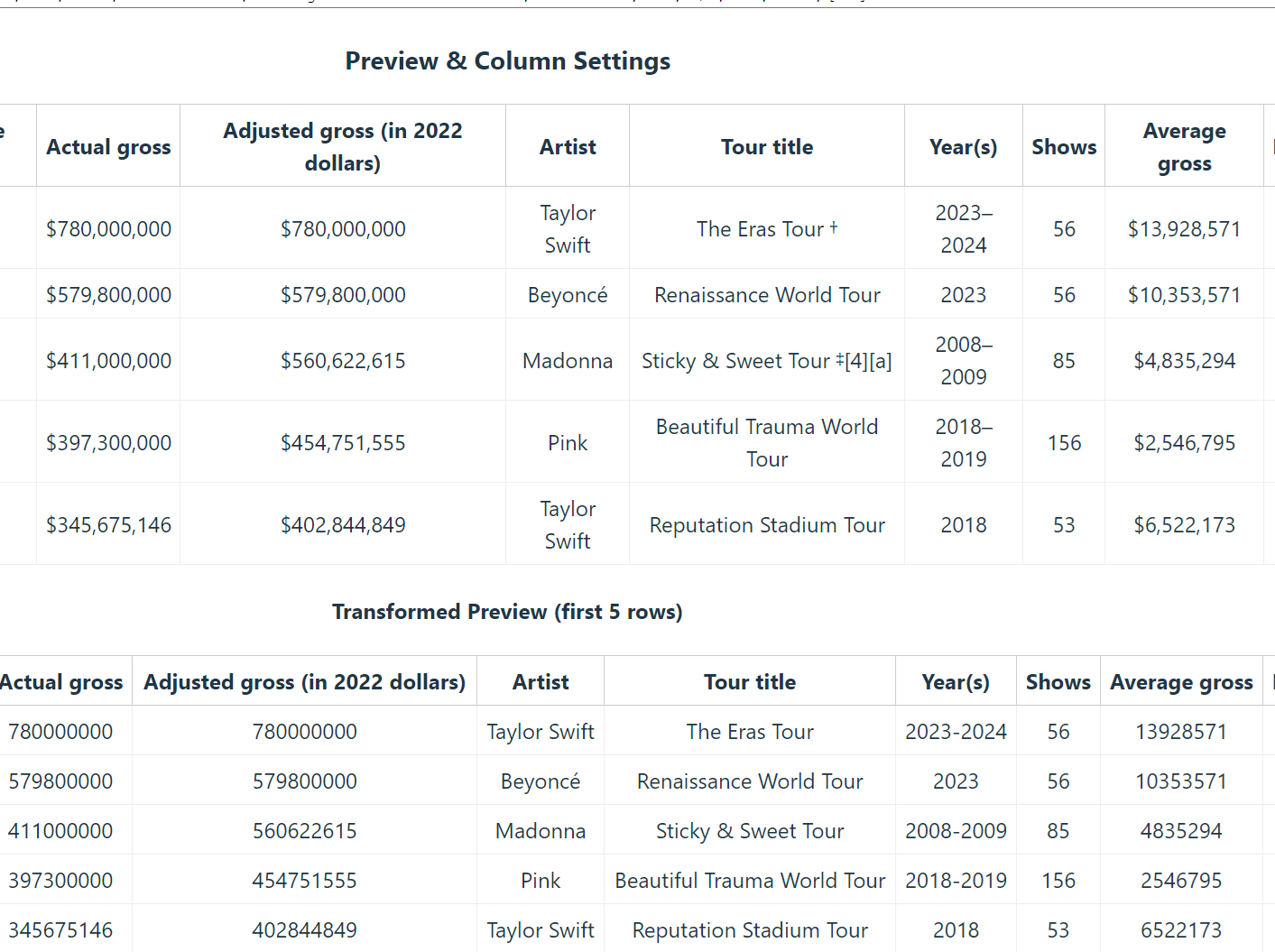This screenshot has height=952, width=1275.
Task: Click 'The Eras Tour †' cell
Action: tap(767, 229)
